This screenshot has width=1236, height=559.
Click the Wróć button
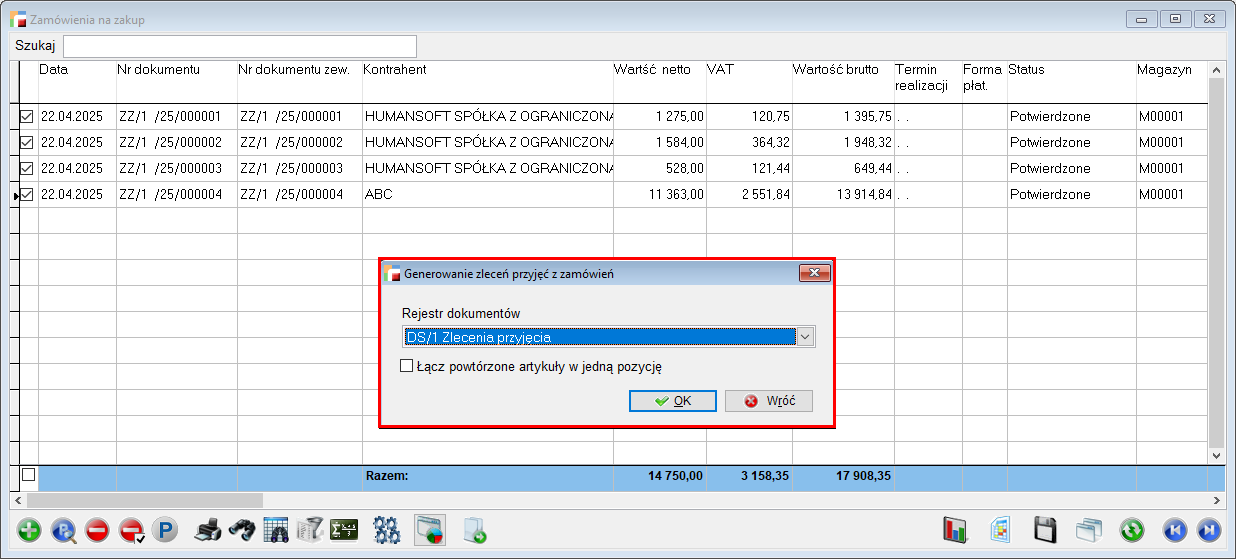tap(768, 401)
